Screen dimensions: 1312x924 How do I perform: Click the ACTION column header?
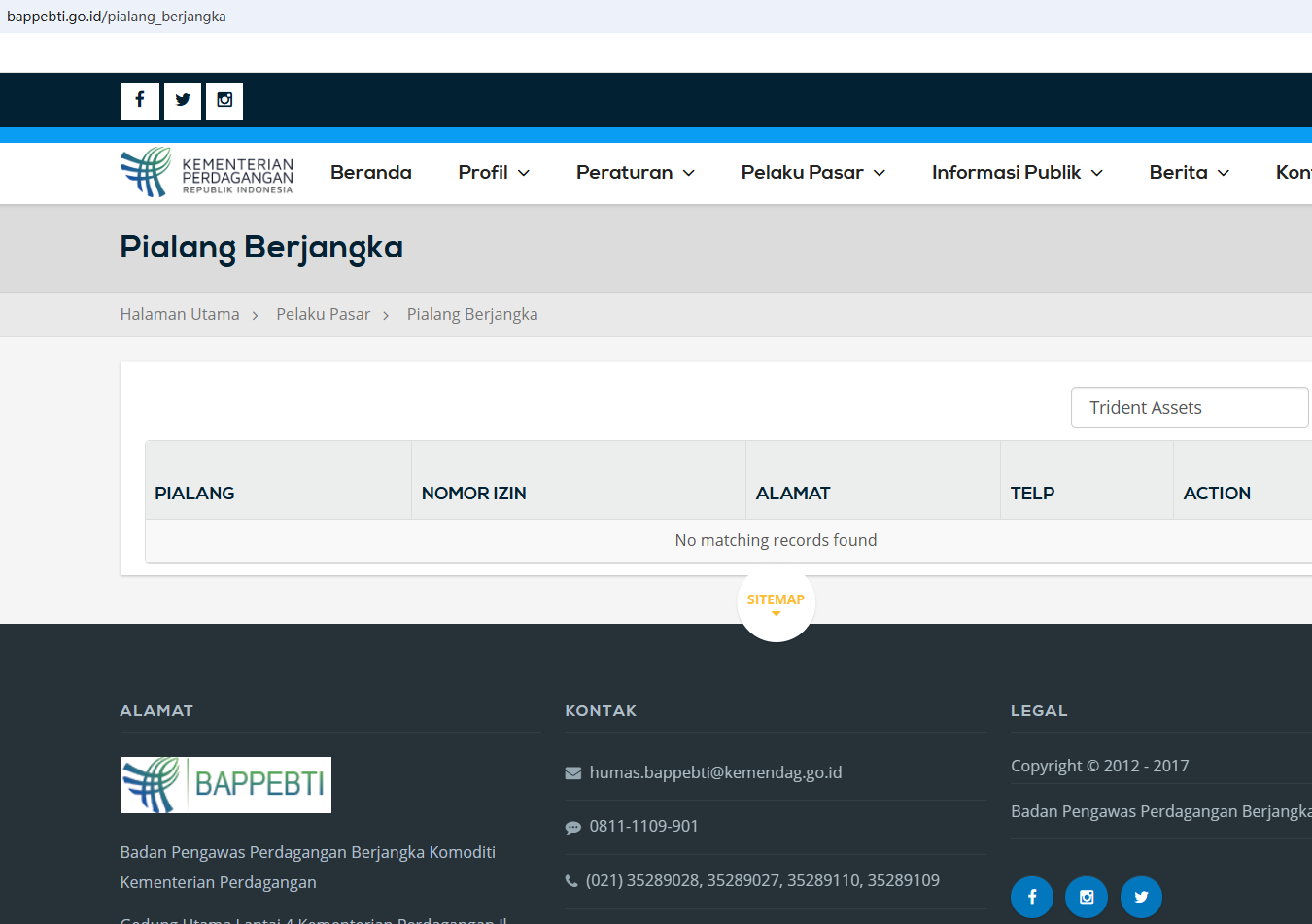1243,480
